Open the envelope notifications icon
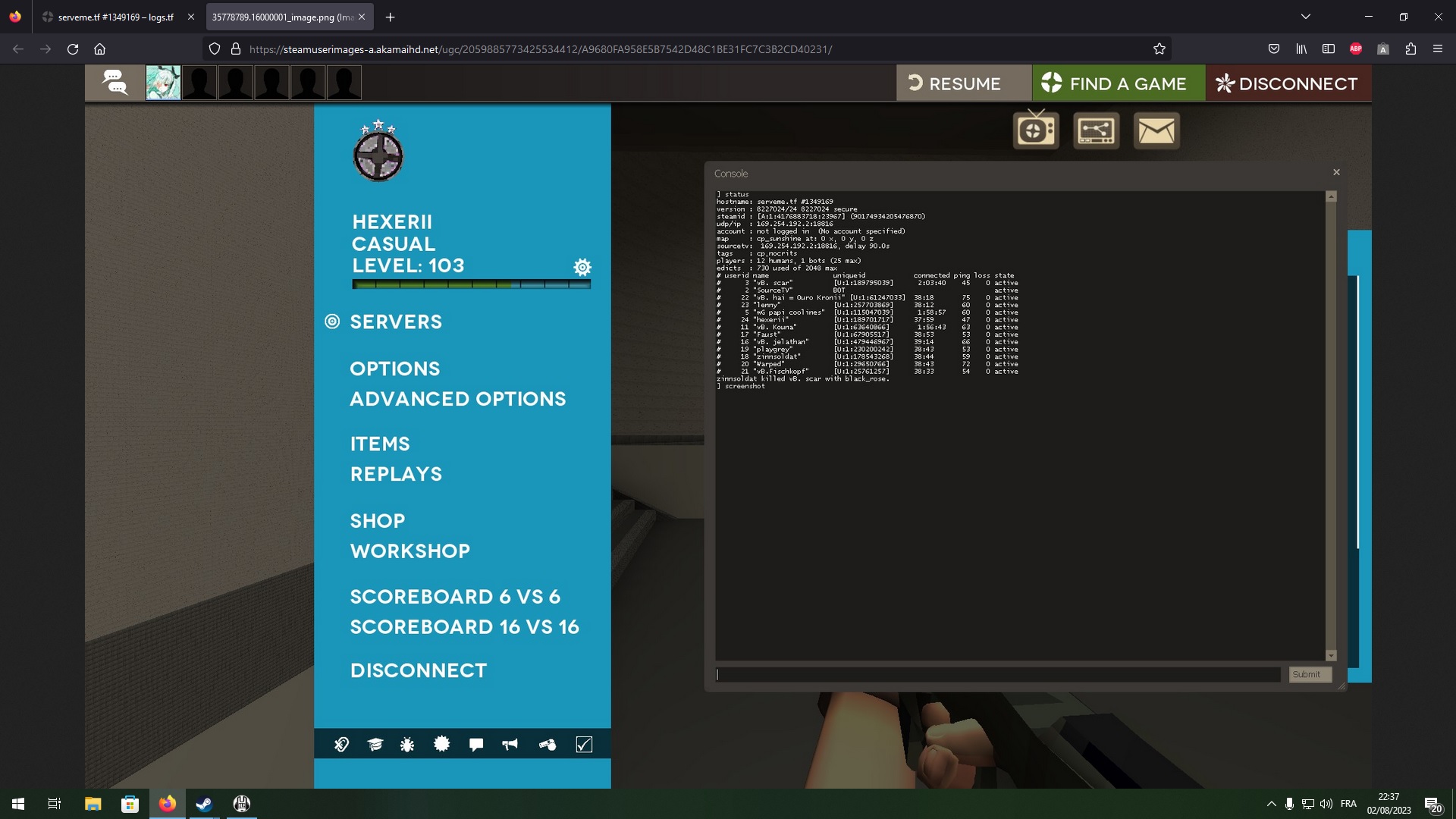The image size is (1456, 819). [x=1156, y=130]
